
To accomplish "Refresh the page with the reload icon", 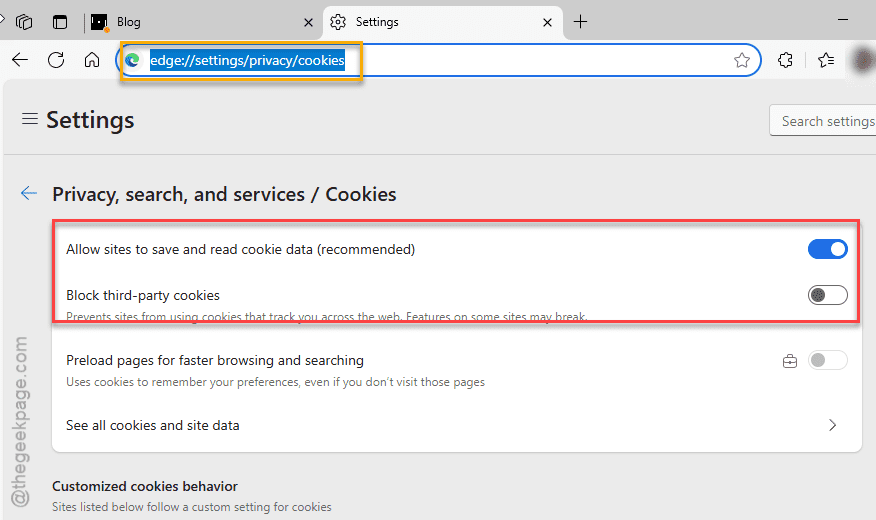I will 56,60.
